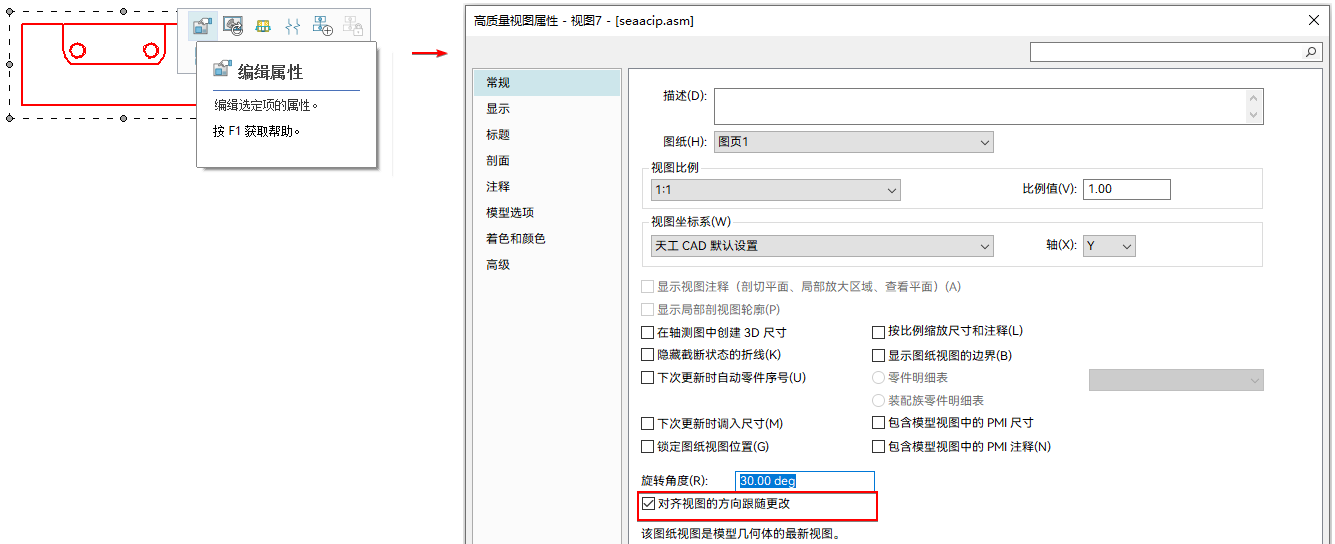Click the broken-lines view icon in toolbar

click(293, 26)
